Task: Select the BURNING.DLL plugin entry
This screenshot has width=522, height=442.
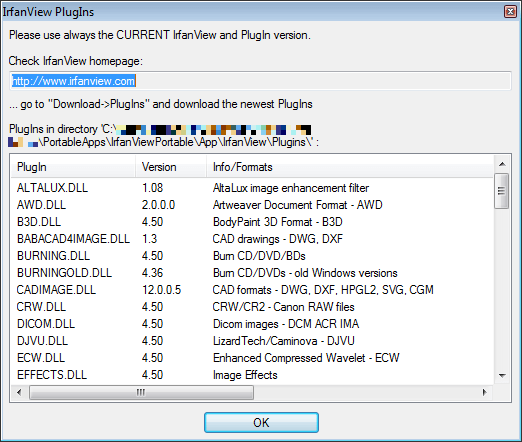Action: [x=53, y=256]
